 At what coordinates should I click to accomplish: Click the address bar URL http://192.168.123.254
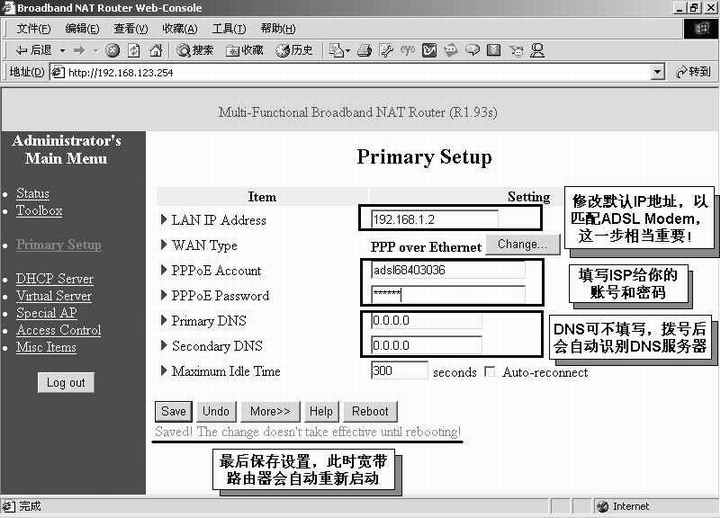(121, 73)
